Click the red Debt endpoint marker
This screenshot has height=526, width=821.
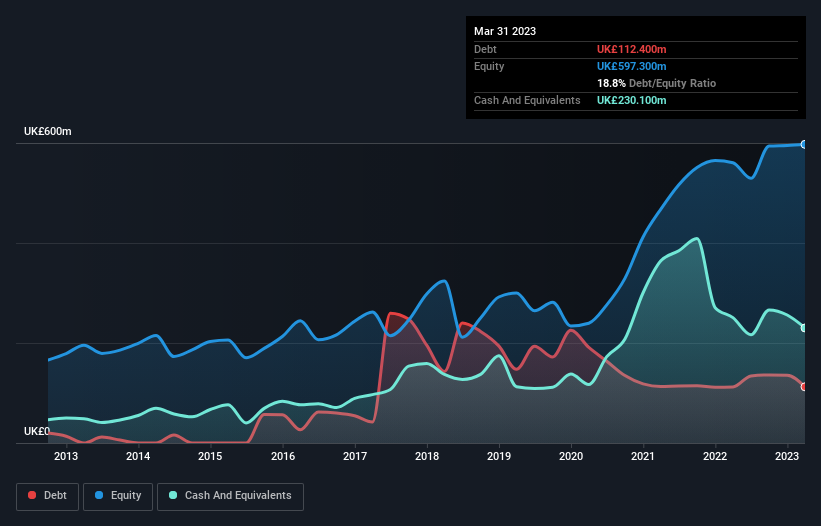click(804, 387)
